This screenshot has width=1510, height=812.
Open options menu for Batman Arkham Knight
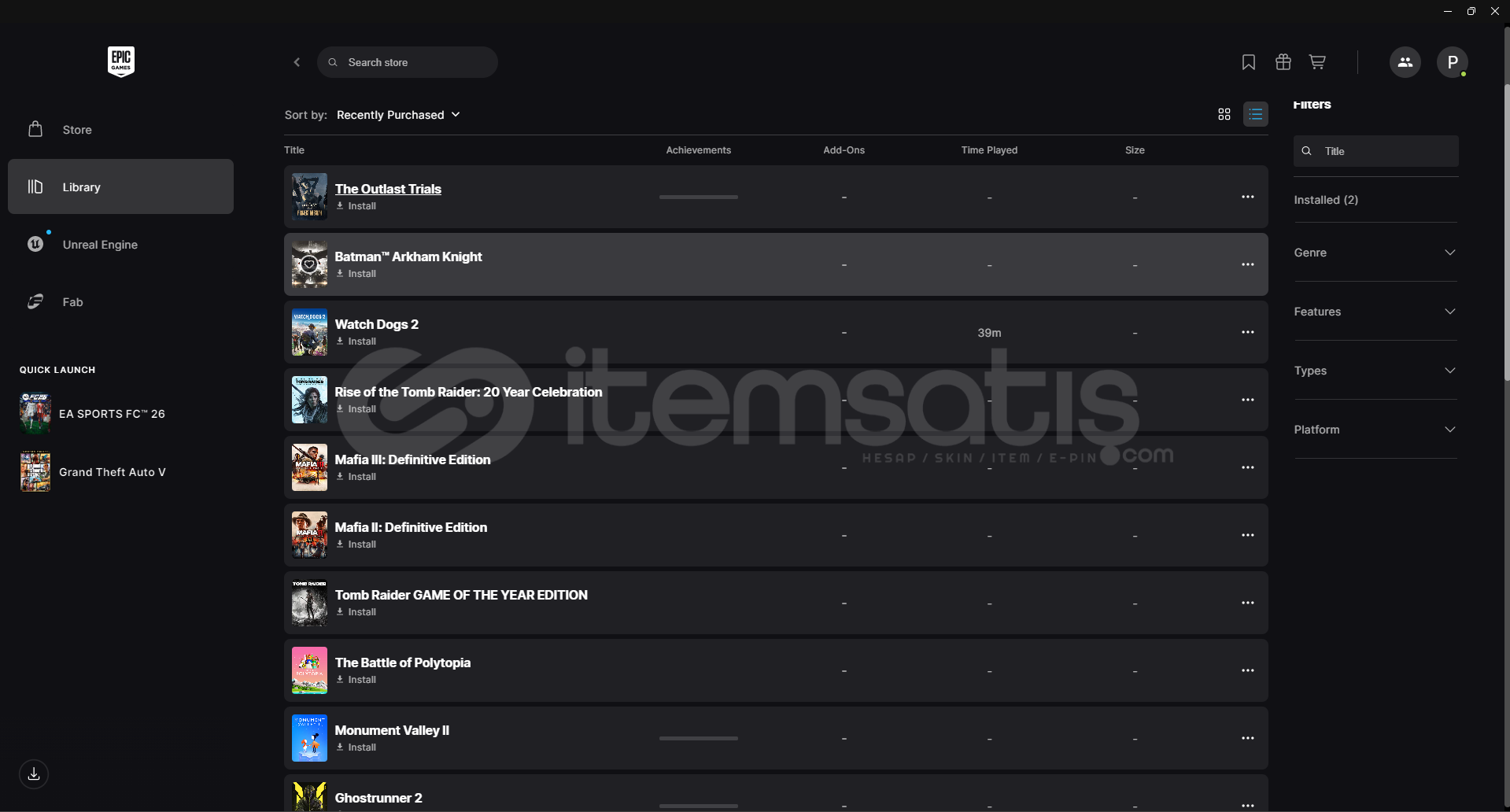tap(1248, 264)
